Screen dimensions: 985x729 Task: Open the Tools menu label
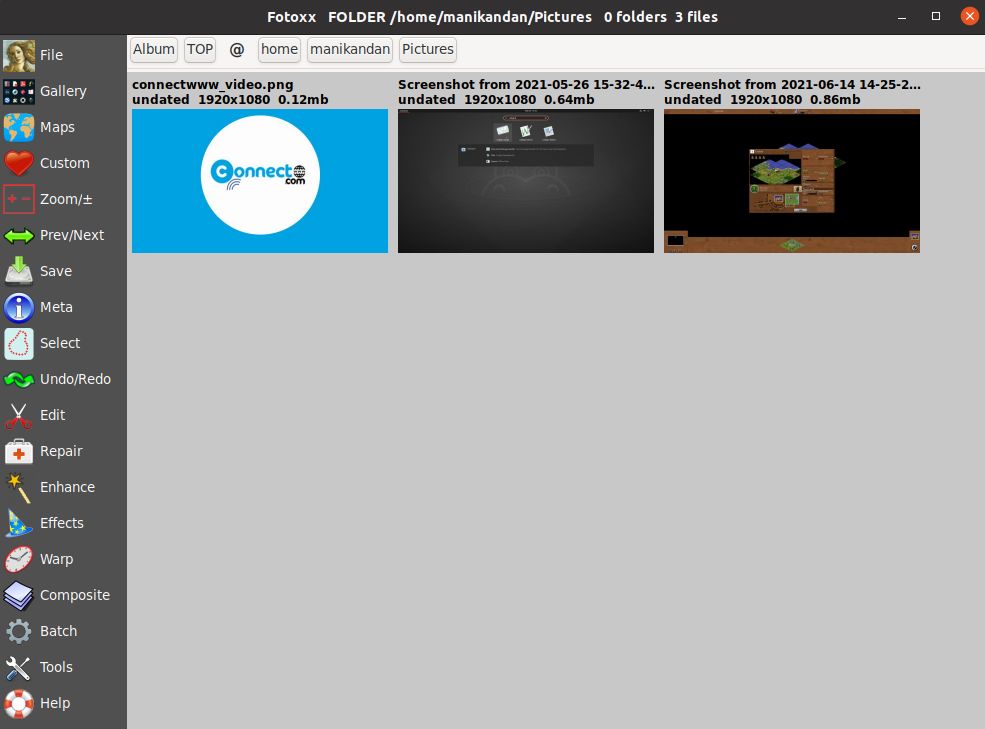pyautogui.click(x=57, y=667)
